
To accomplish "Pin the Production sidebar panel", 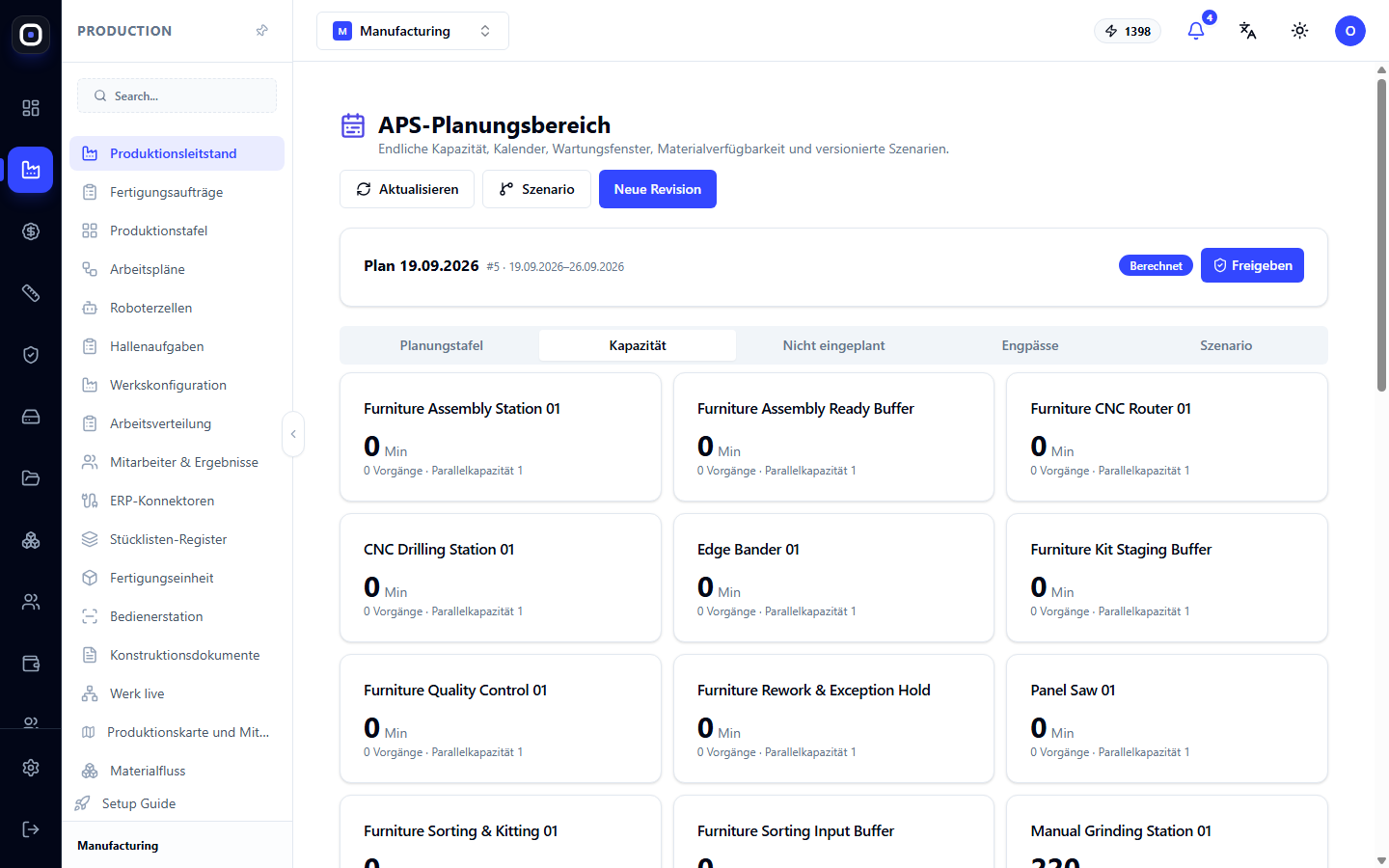I will point(261,31).
